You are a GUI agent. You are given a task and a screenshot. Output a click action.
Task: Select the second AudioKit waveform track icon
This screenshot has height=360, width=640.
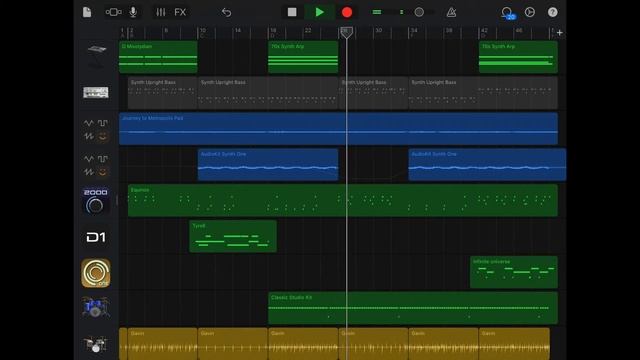pyautogui.click(x=96, y=165)
